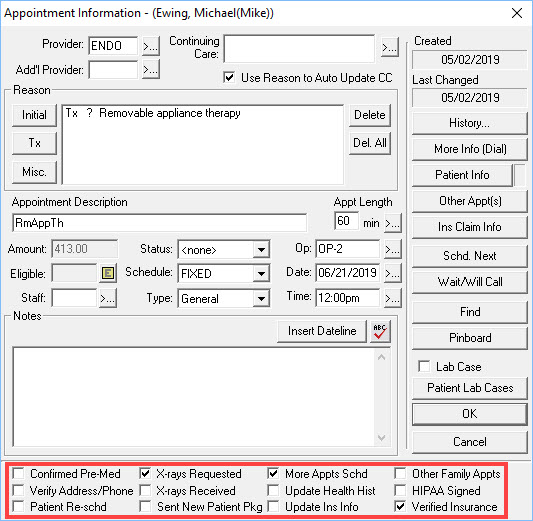Image resolution: width=533 pixels, height=521 pixels.
Task: Uncheck X-rays Requested checkbox
Action: click(145, 473)
